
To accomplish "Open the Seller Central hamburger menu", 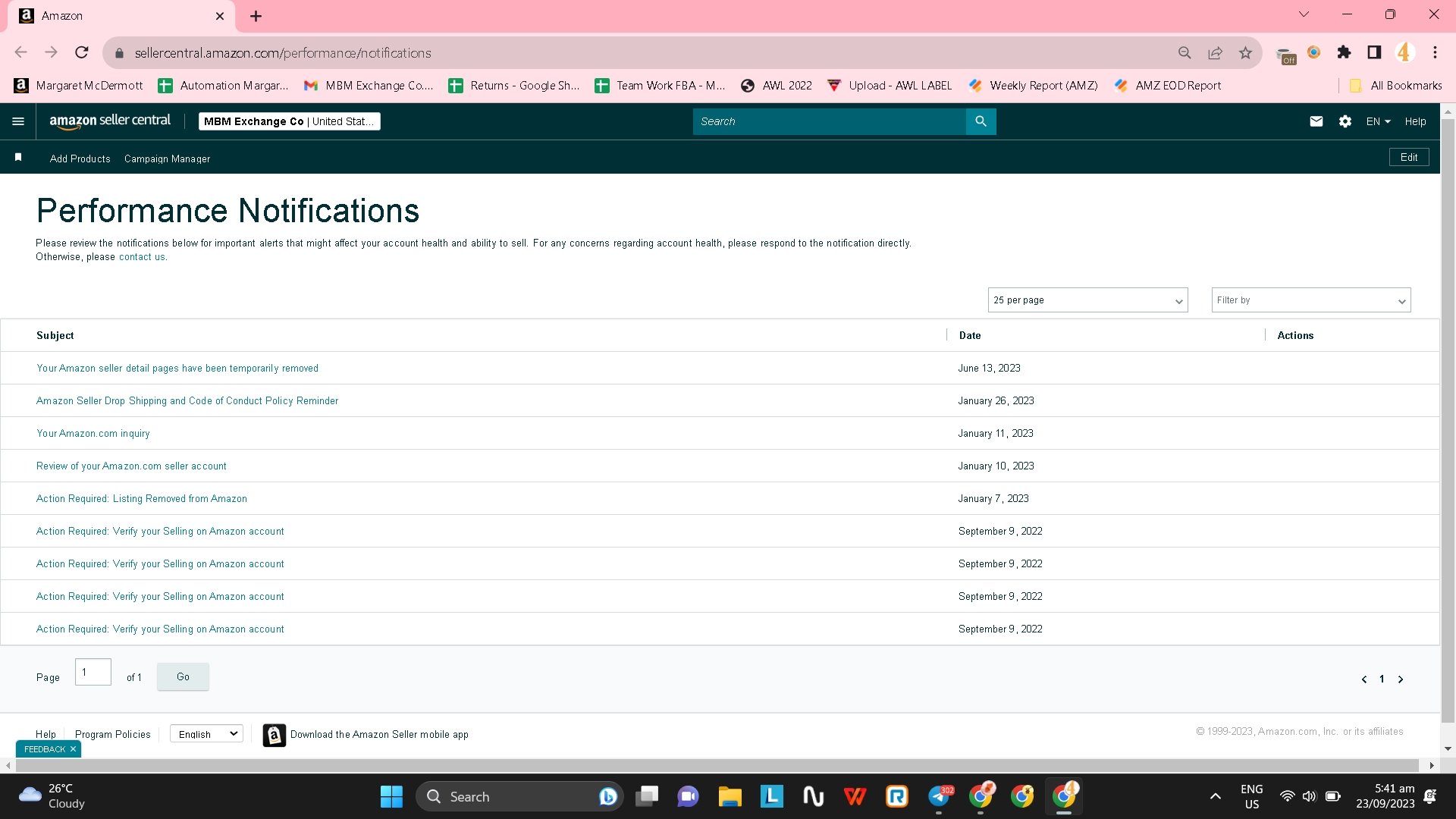I will point(18,121).
